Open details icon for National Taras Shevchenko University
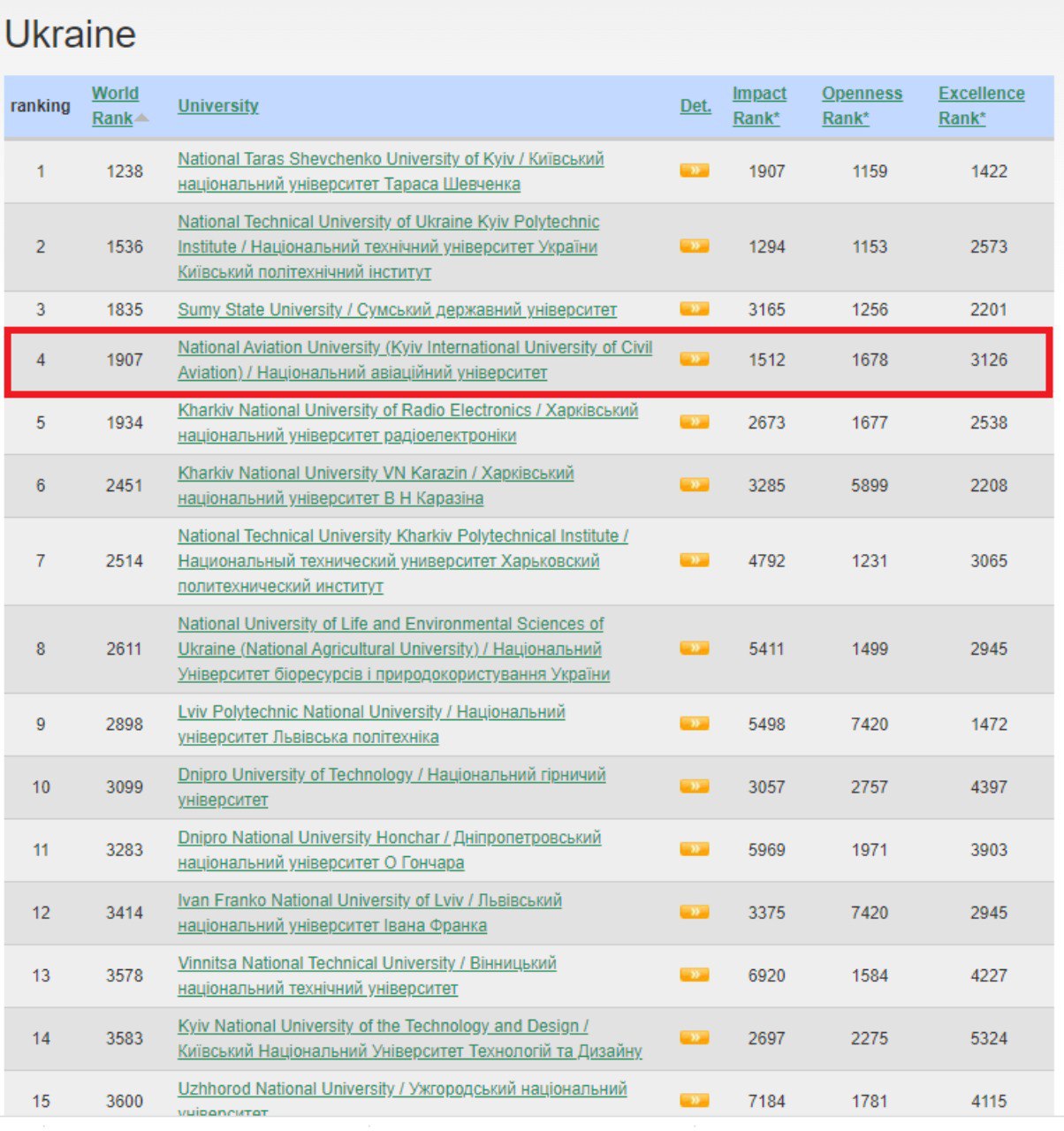The width and height of the screenshot is (1064, 1131). [x=695, y=171]
